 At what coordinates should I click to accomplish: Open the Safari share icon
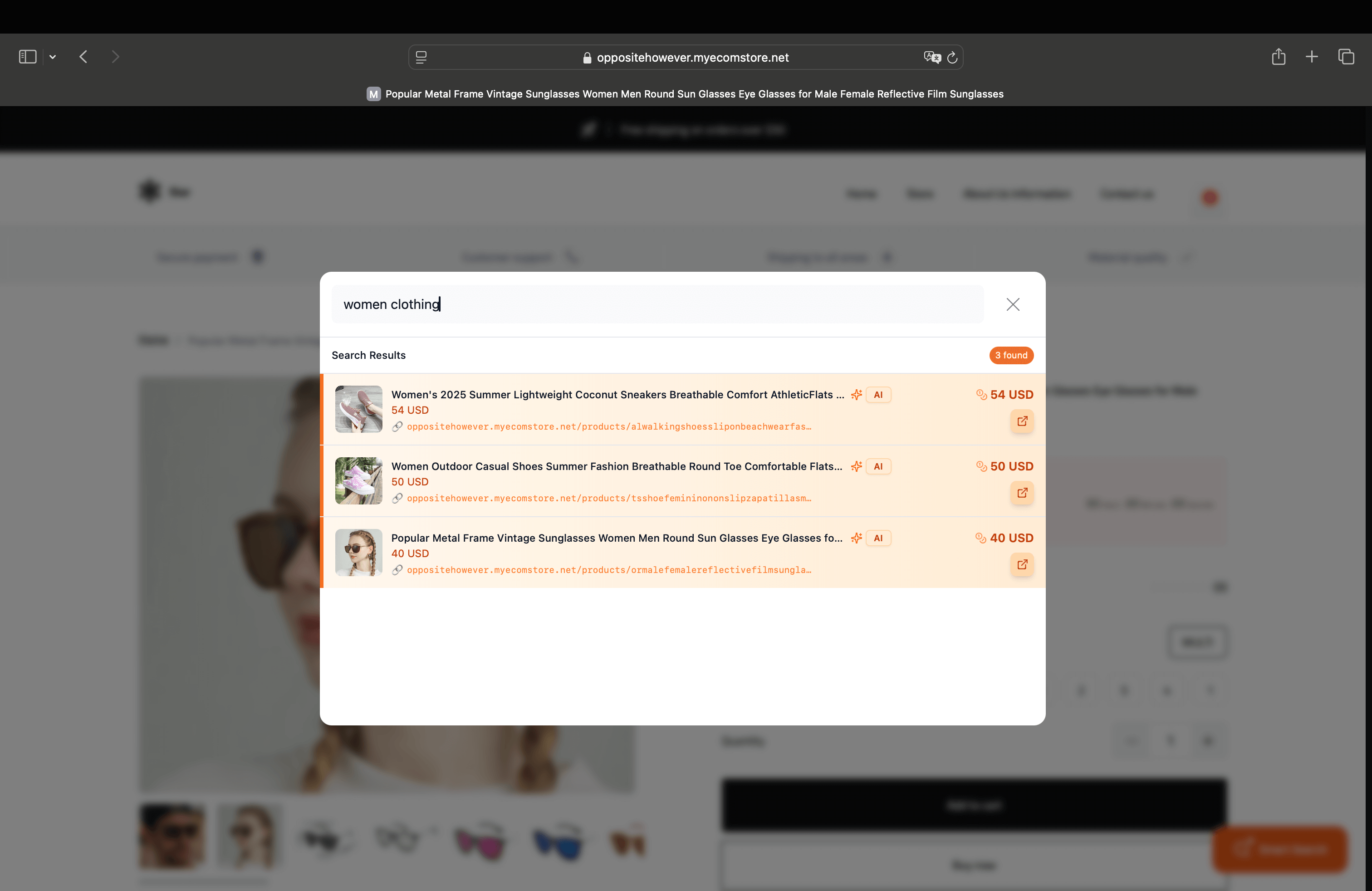(1278, 56)
